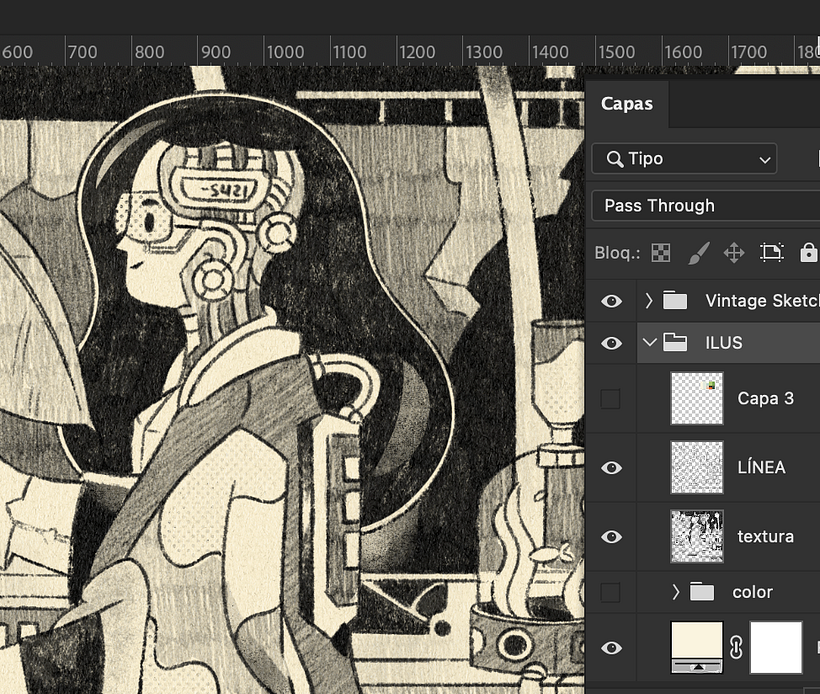The width and height of the screenshot is (820, 694).
Task: Open the Tipo filter dropdown
Action: [684, 158]
